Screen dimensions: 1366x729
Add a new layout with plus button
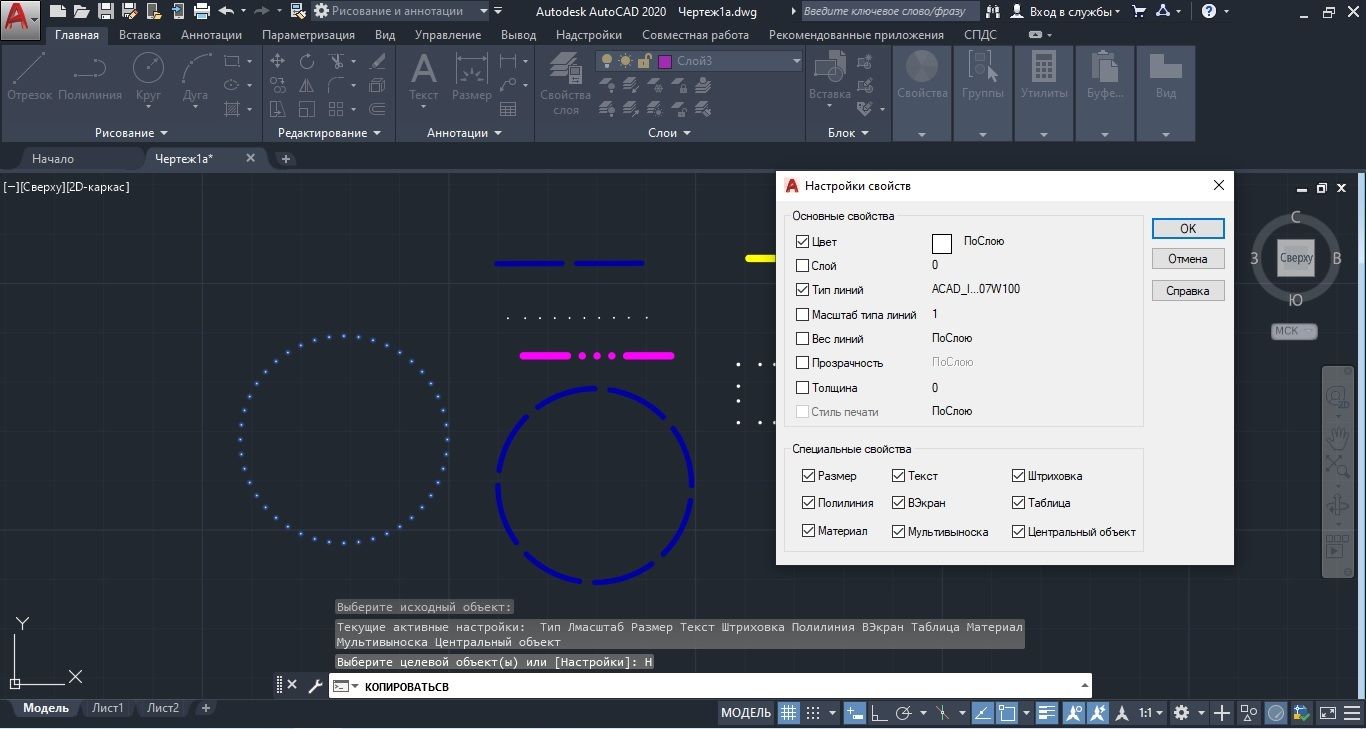(x=206, y=708)
